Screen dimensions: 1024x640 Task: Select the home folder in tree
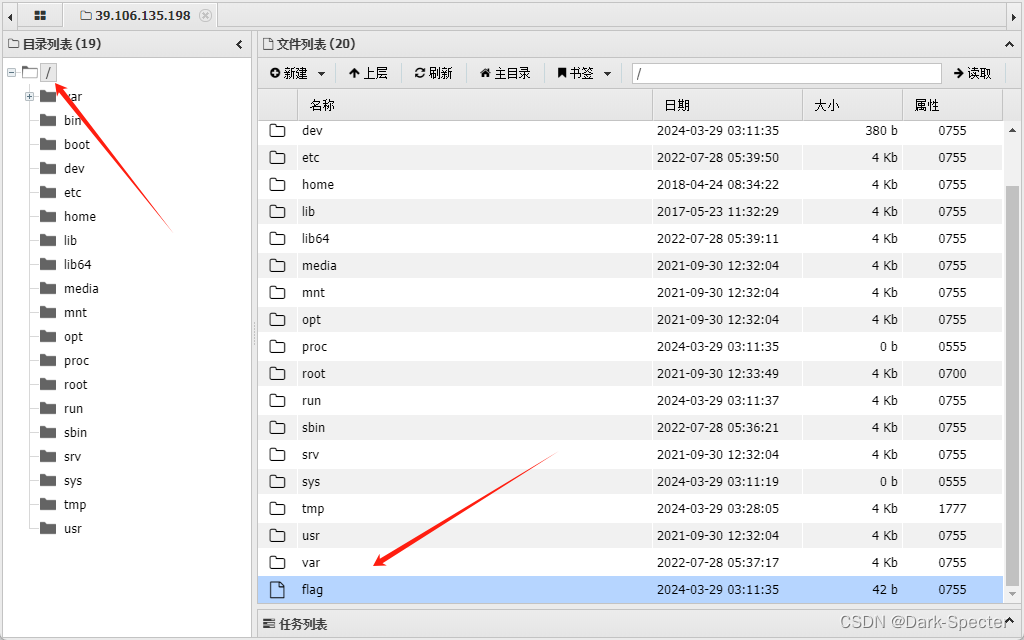pyautogui.click(x=80, y=217)
